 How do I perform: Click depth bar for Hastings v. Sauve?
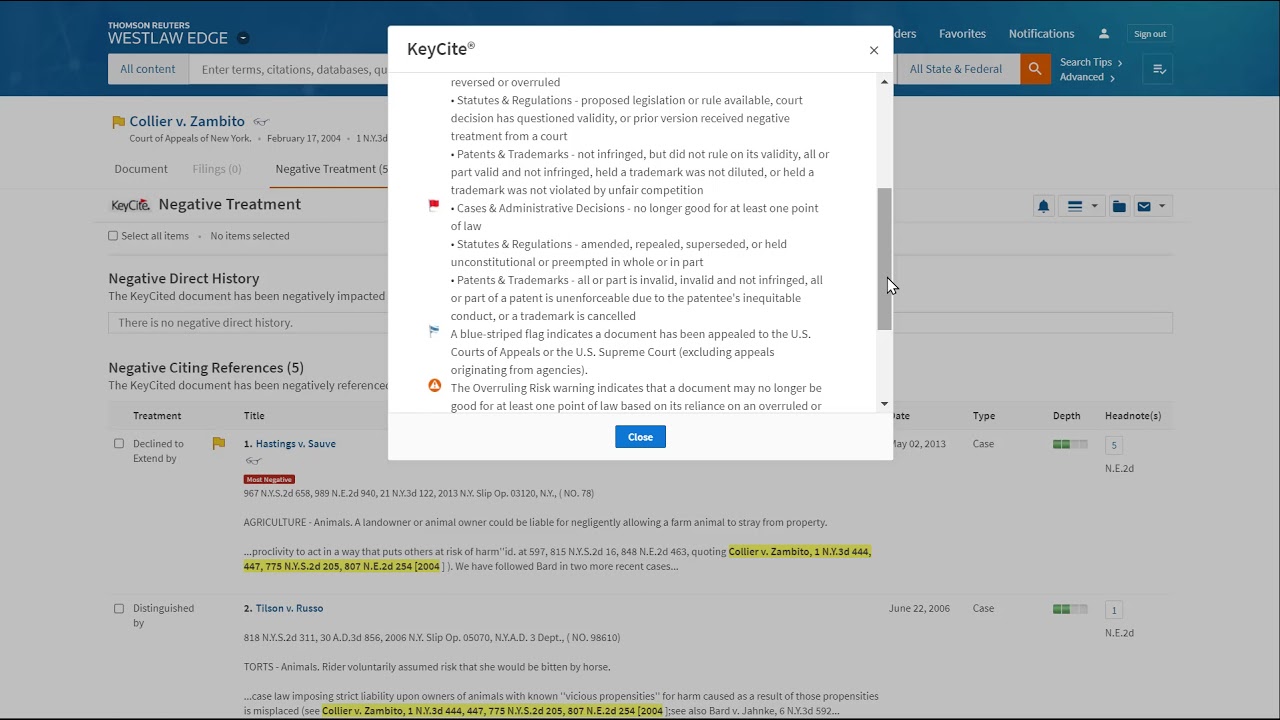coord(1070,444)
